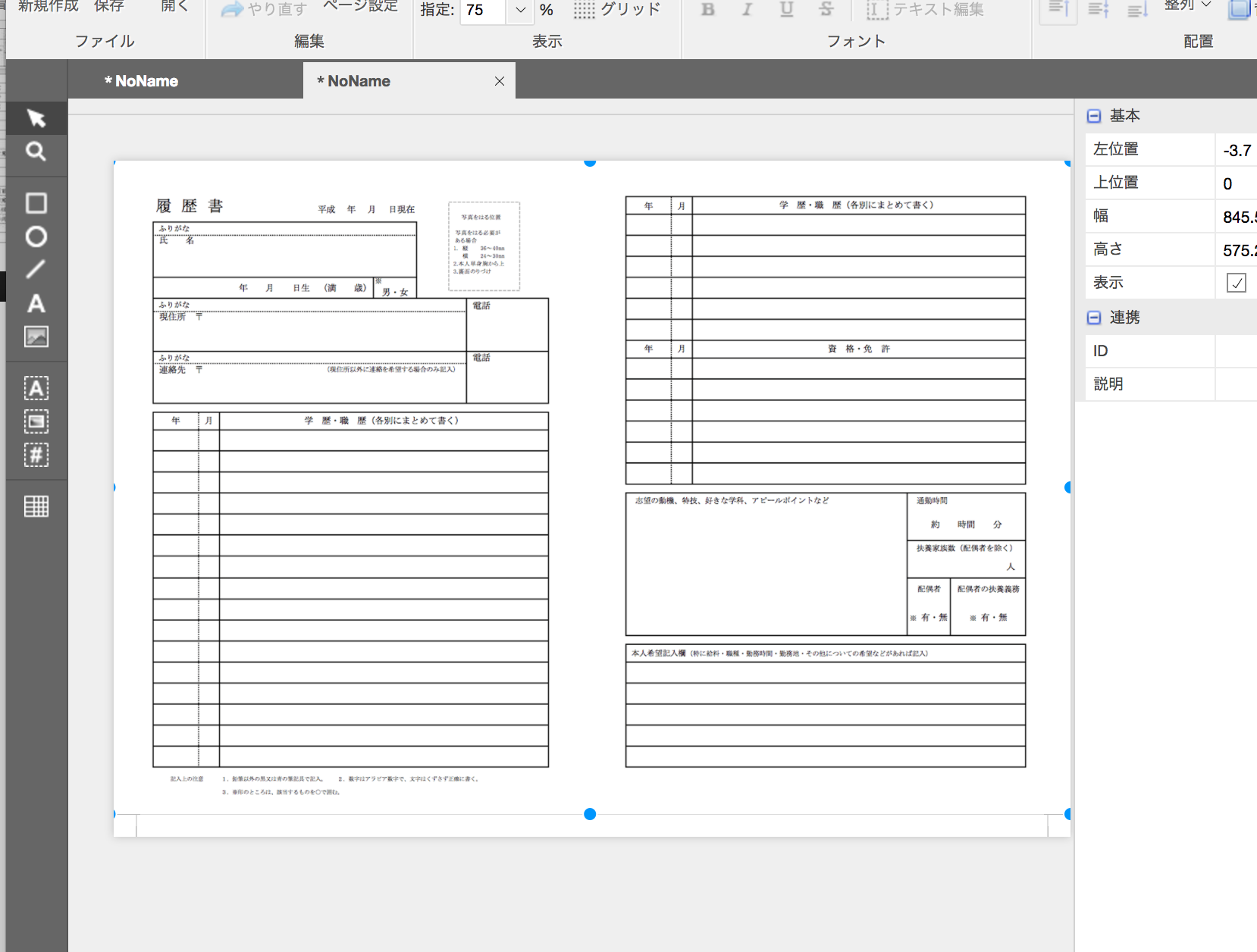
Task: Select the text field frame tool
Action: (36, 388)
